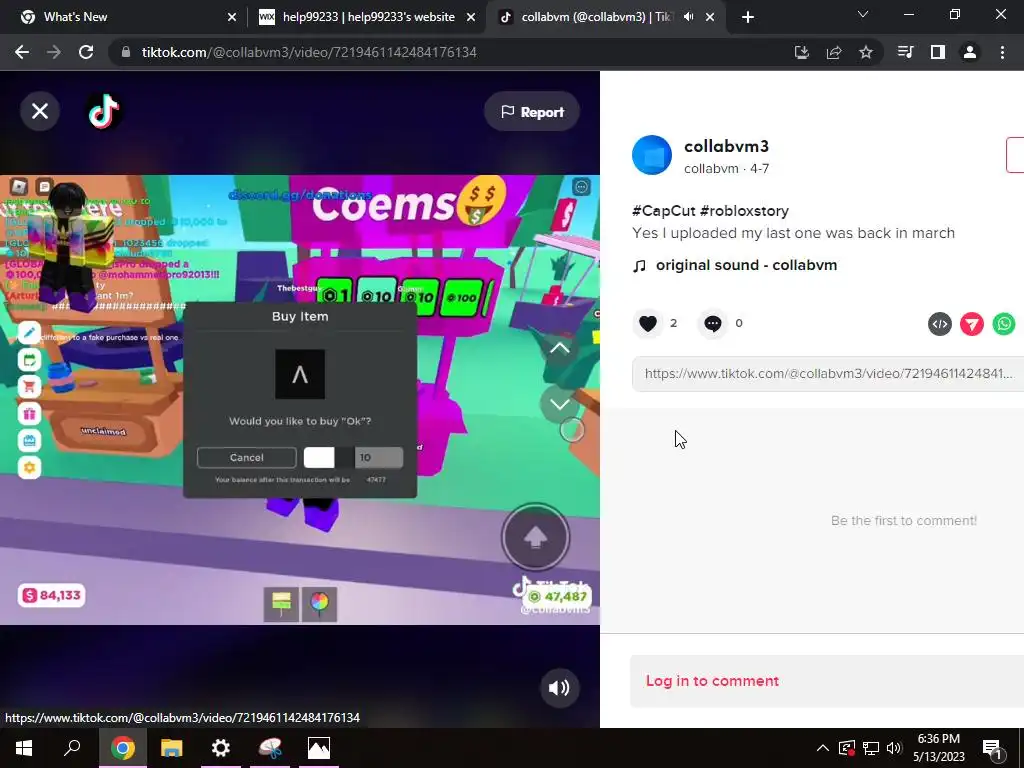Open collabvm3 profile avatar
The width and height of the screenshot is (1024, 768).
coord(652,155)
